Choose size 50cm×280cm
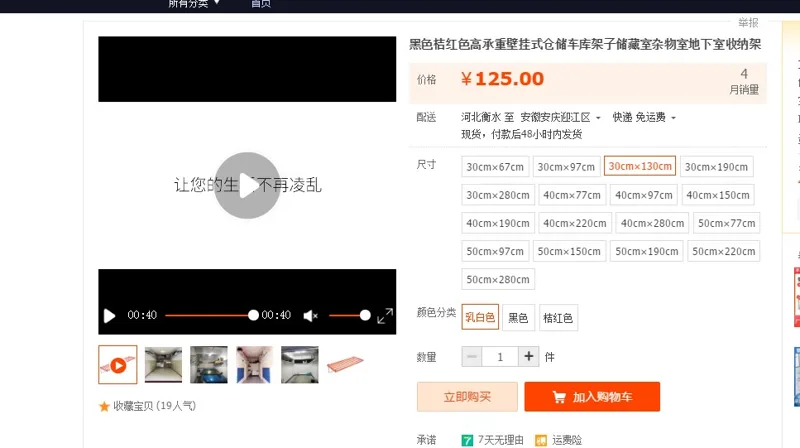This screenshot has height=448, width=800. [x=498, y=279]
